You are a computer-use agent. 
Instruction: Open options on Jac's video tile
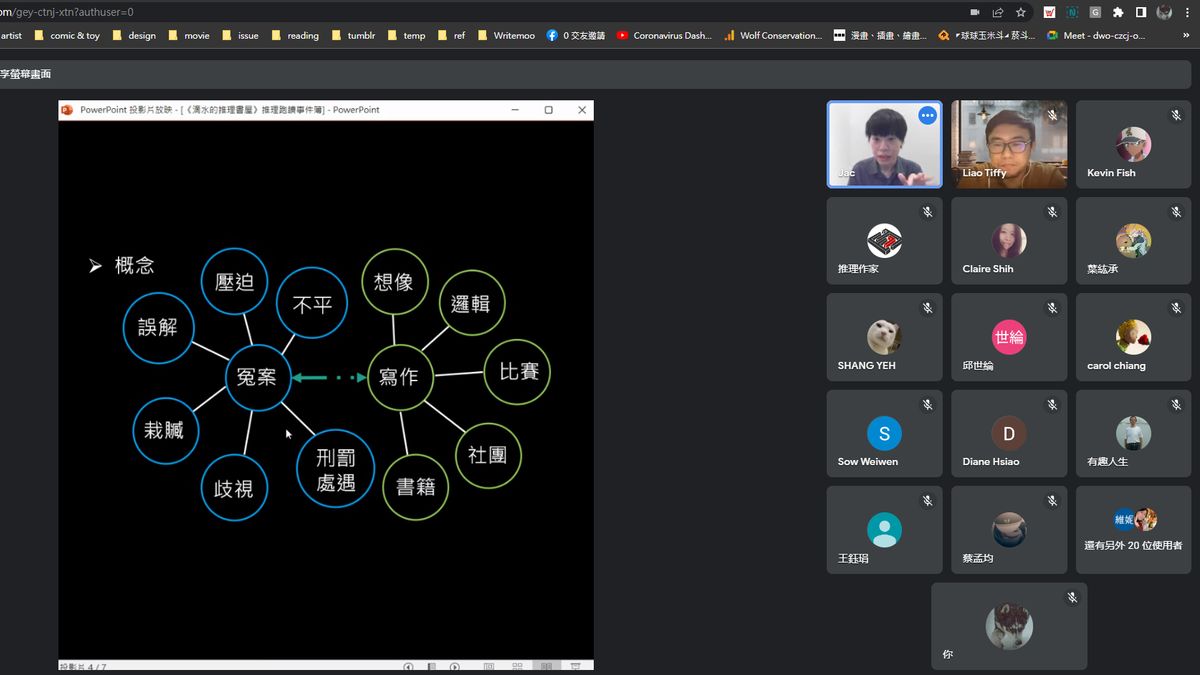[927, 115]
